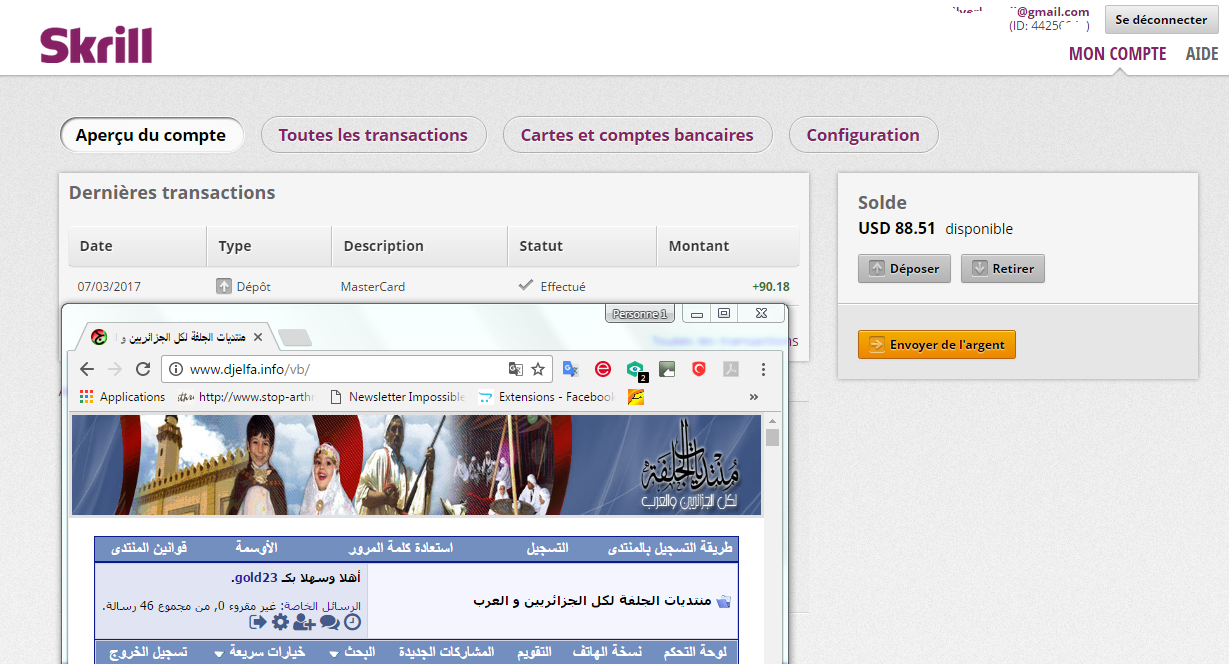Open the Extensions - Facebook bookmark

(546, 397)
